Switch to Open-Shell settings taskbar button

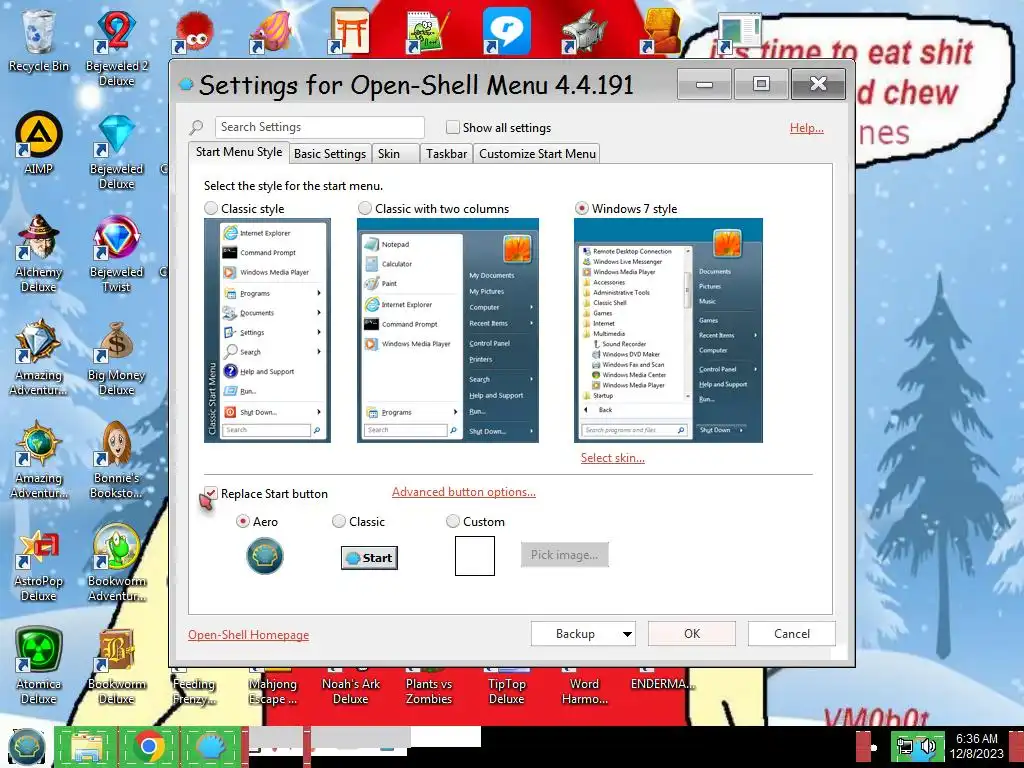(211, 747)
